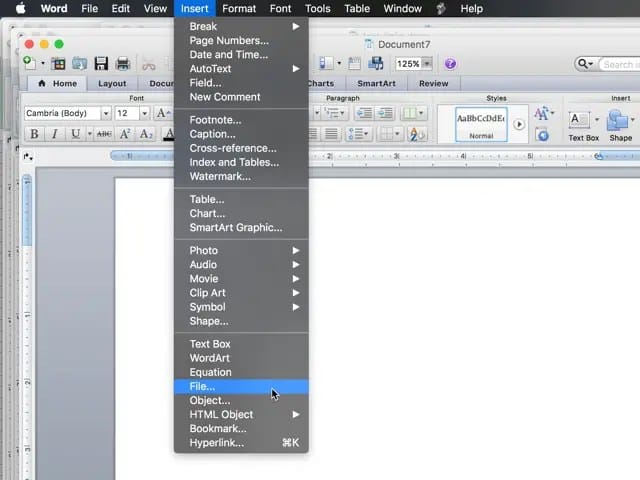Click the Cut scissors icon
The image size is (640, 480).
pos(149,64)
